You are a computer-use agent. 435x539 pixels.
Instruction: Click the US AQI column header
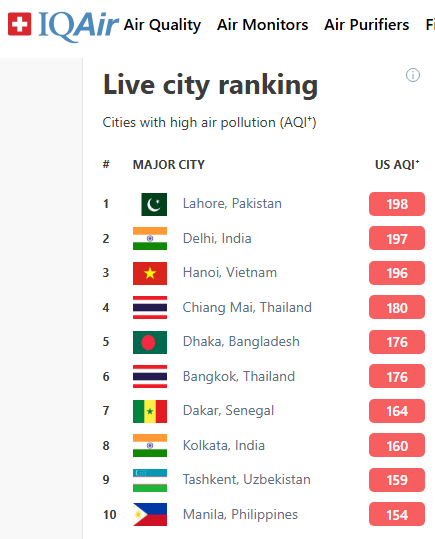coord(397,165)
